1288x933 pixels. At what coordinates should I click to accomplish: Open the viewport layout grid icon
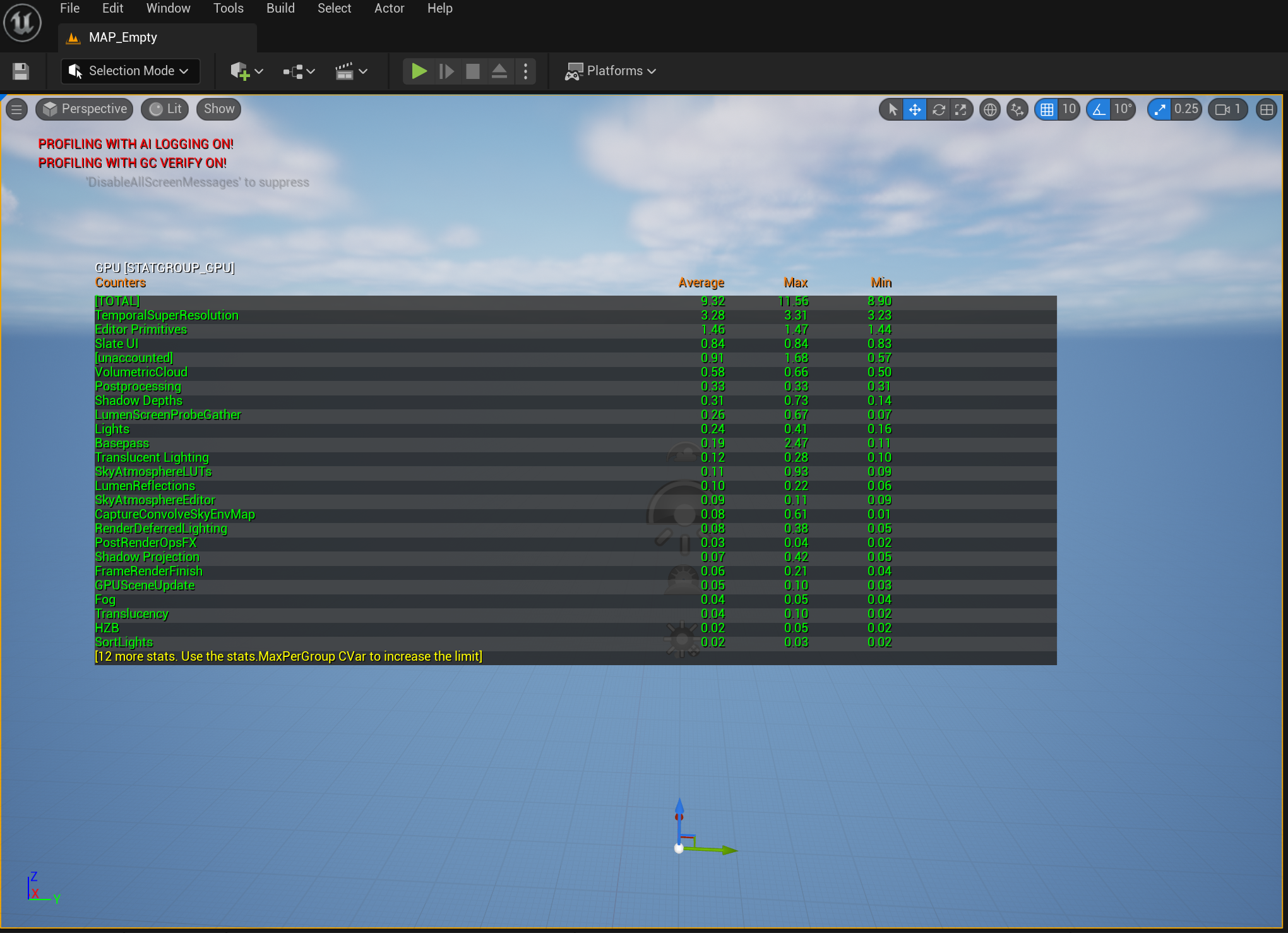(1266, 110)
